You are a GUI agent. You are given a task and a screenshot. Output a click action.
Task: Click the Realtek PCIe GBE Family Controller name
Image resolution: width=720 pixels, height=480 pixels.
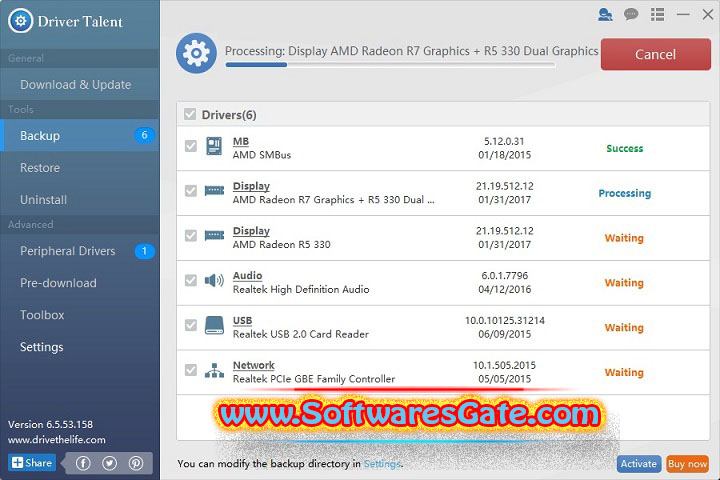pyautogui.click(x=314, y=379)
